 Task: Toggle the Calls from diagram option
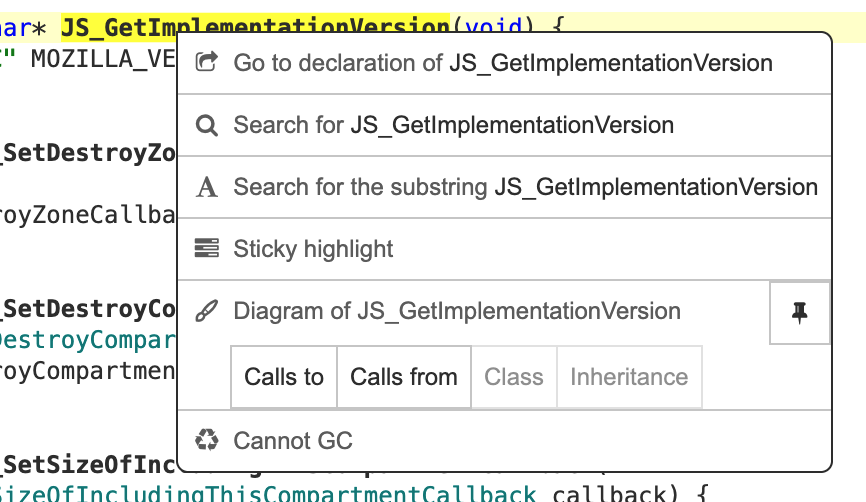pyautogui.click(x=404, y=377)
